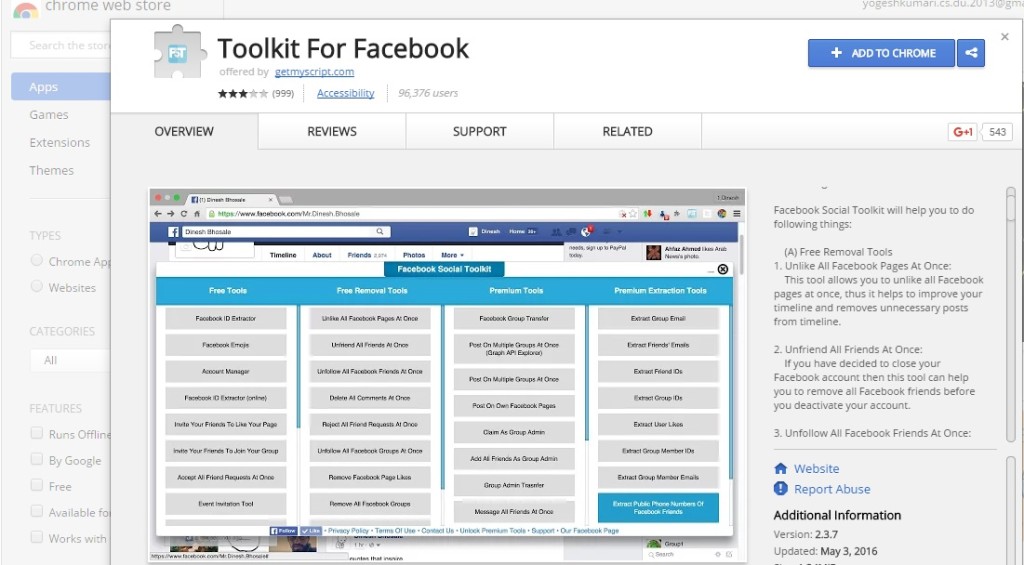
Task: Switch to the Support tab
Action: click(x=479, y=131)
